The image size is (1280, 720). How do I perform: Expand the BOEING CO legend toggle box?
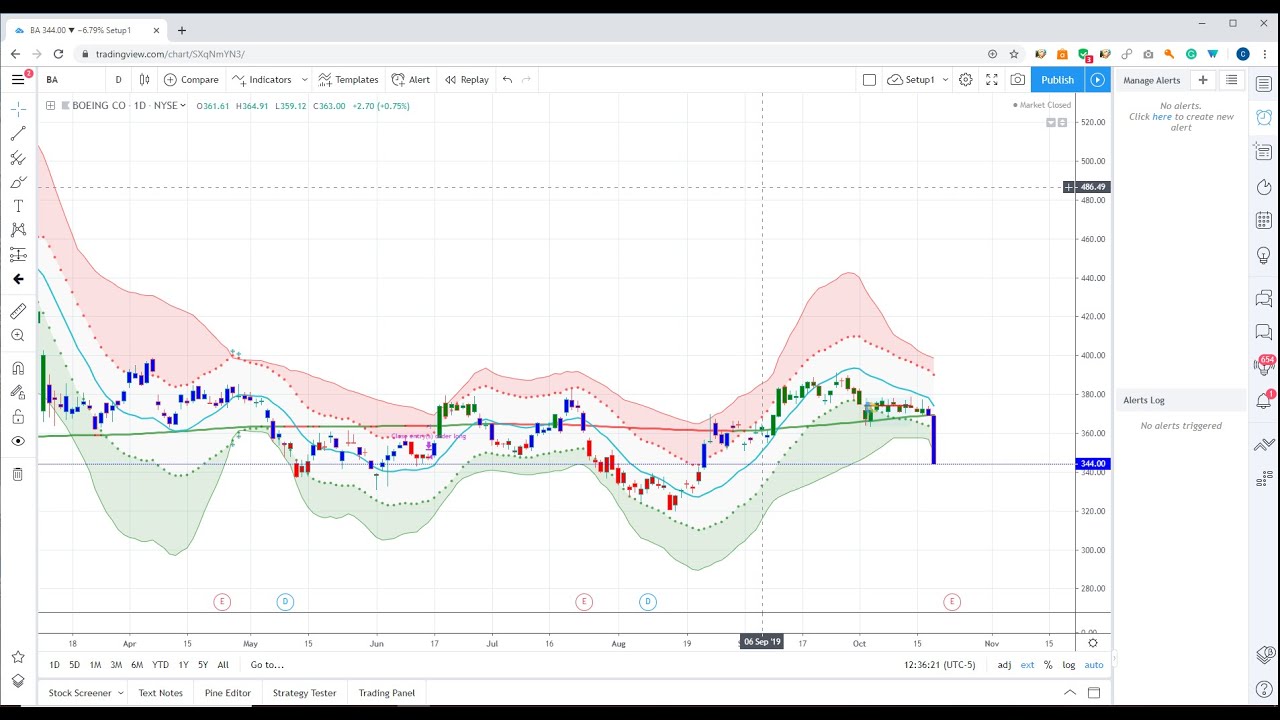coord(50,105)
